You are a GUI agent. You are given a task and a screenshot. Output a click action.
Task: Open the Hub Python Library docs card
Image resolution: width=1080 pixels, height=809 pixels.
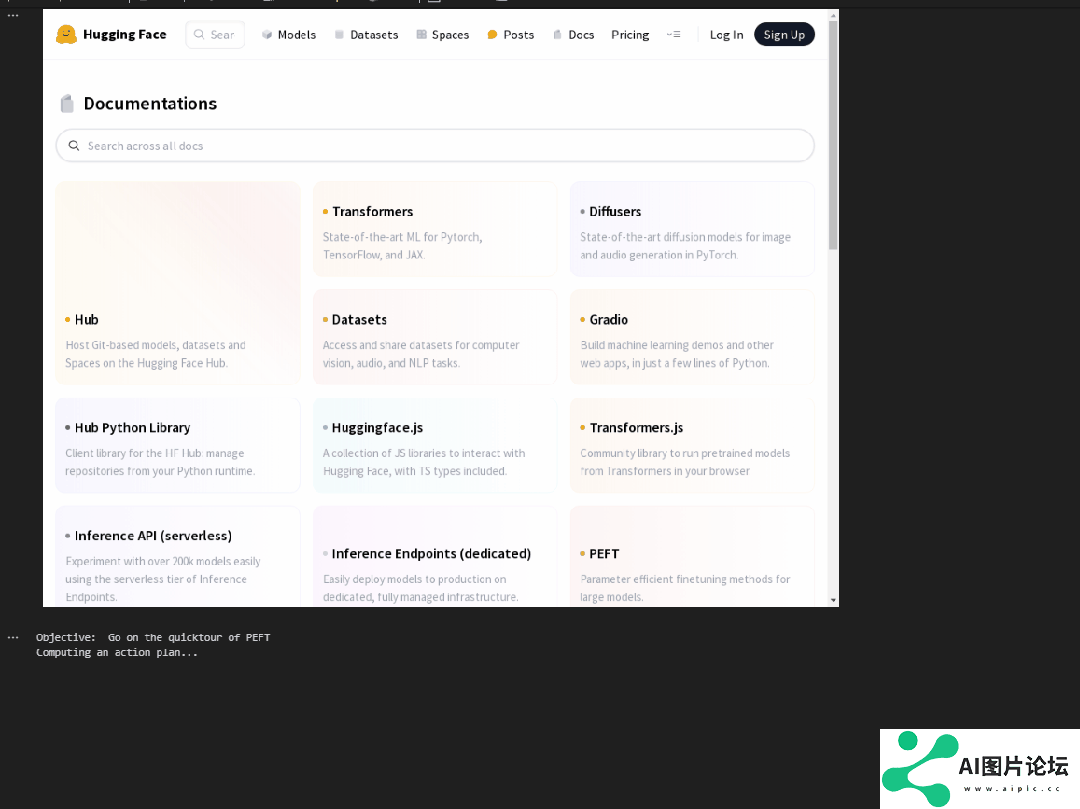click(x=178, y=445)
